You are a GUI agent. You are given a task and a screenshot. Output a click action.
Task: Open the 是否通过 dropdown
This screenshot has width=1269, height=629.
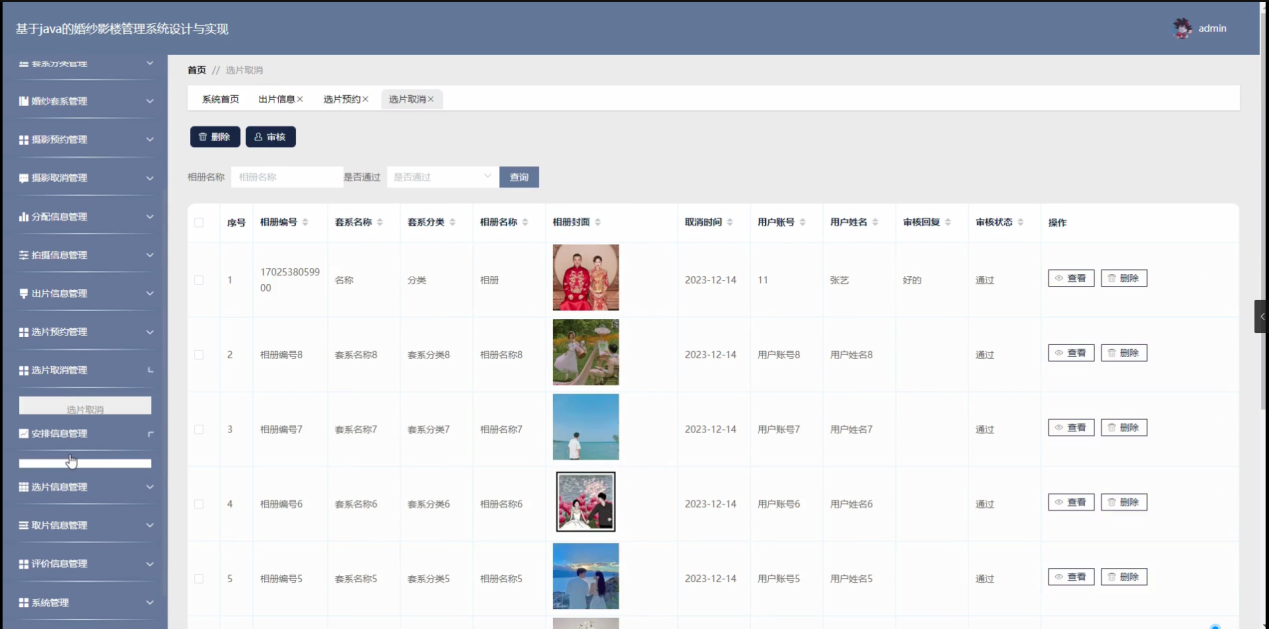pyautogui.click(x=441, y=176)
